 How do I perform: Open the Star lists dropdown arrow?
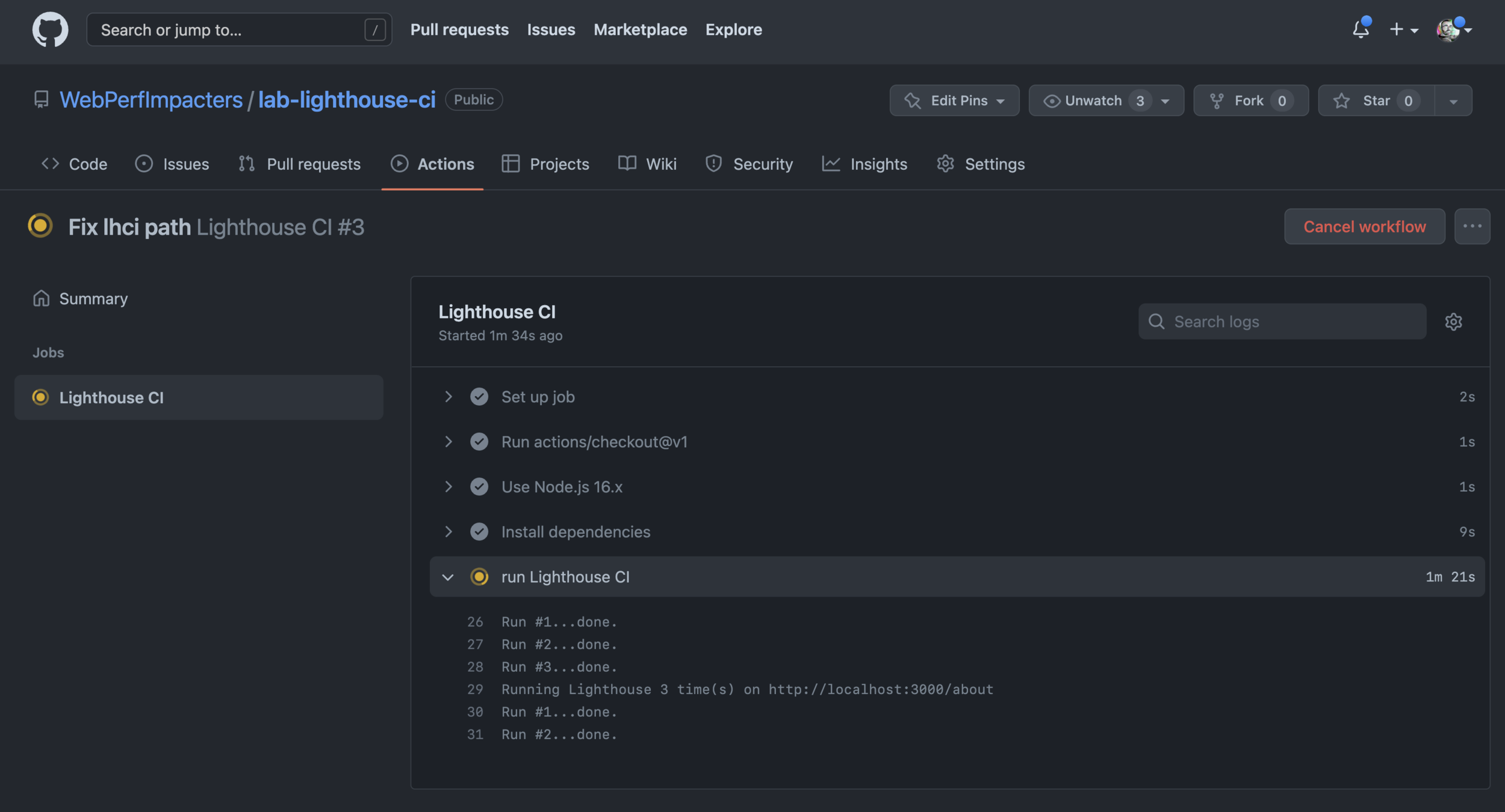tap(1453, 101)
